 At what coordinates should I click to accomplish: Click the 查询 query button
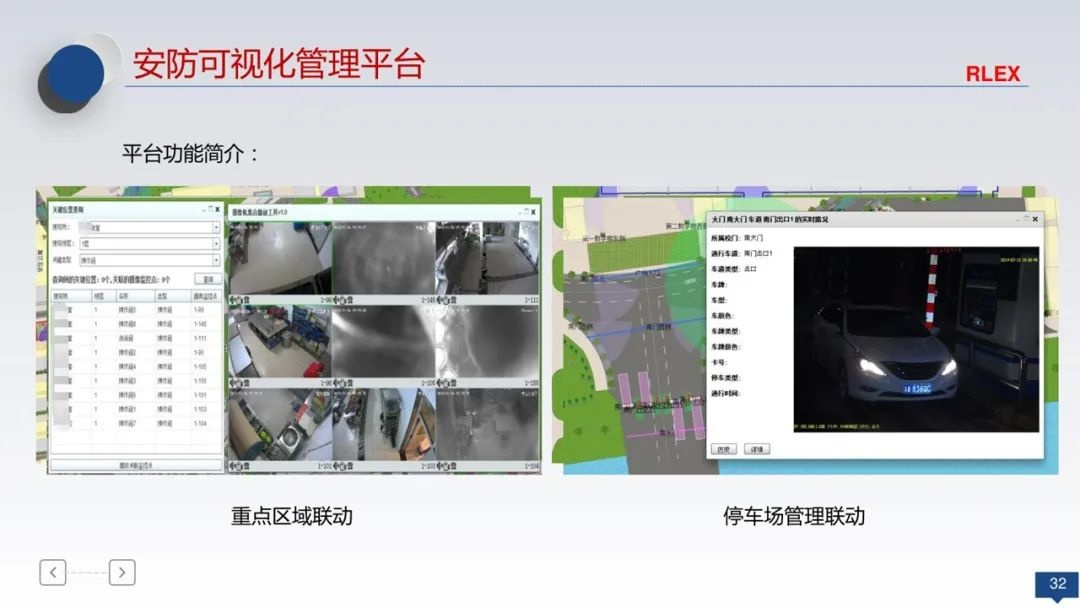pyautogui.click(x=208, y=279)
